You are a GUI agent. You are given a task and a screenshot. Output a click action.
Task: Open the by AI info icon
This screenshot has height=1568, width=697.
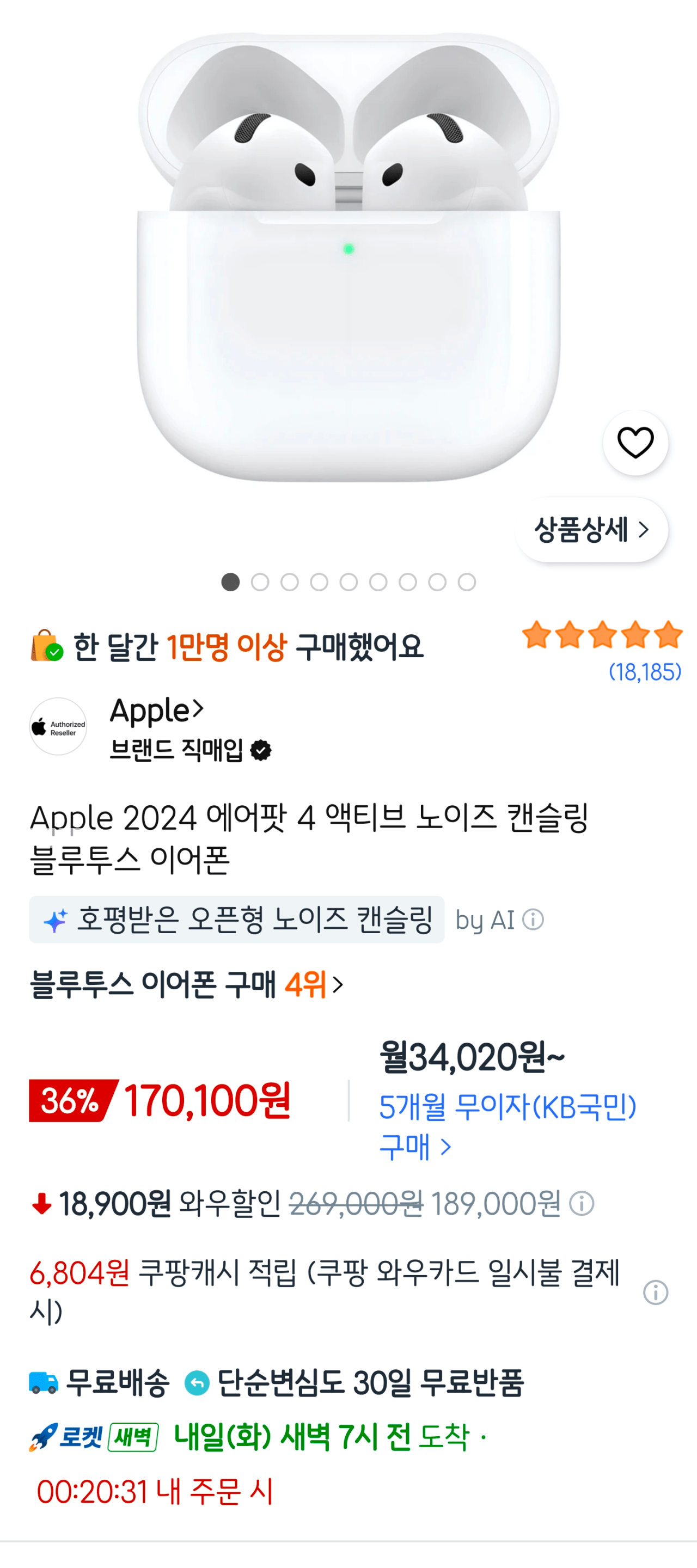click(533, 919)
